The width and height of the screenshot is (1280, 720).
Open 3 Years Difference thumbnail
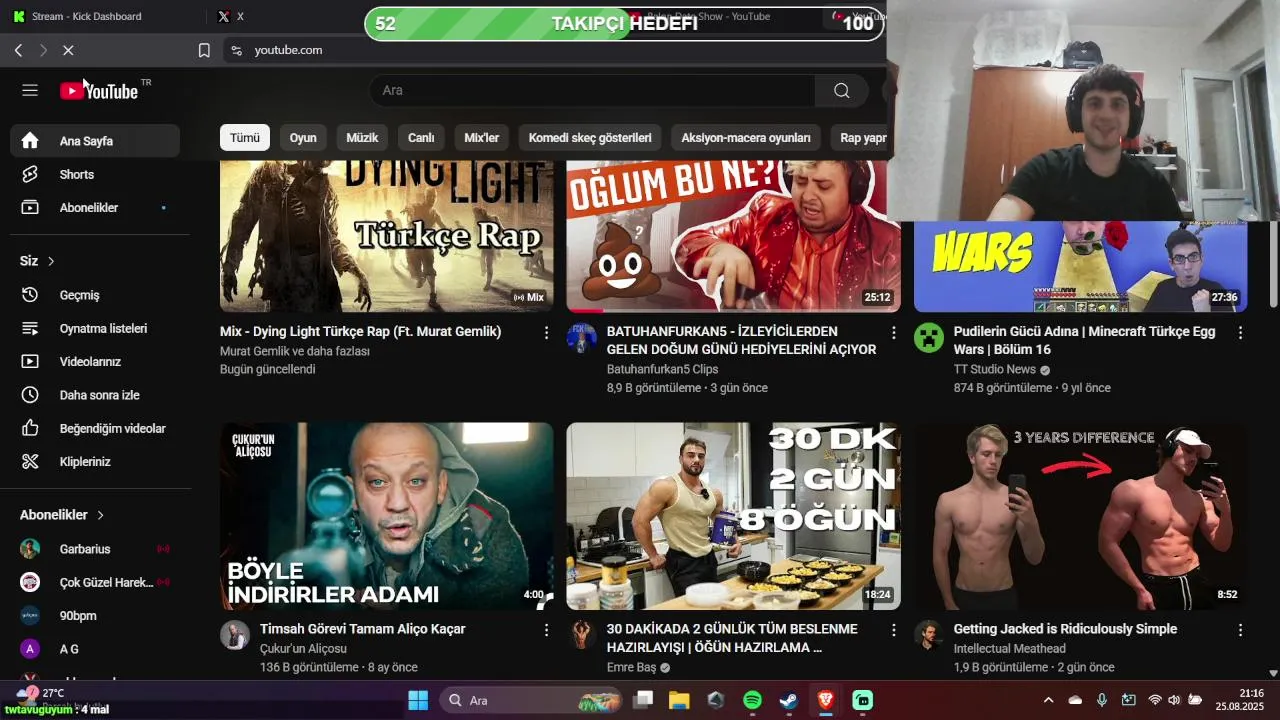(x=1080, y=516)
